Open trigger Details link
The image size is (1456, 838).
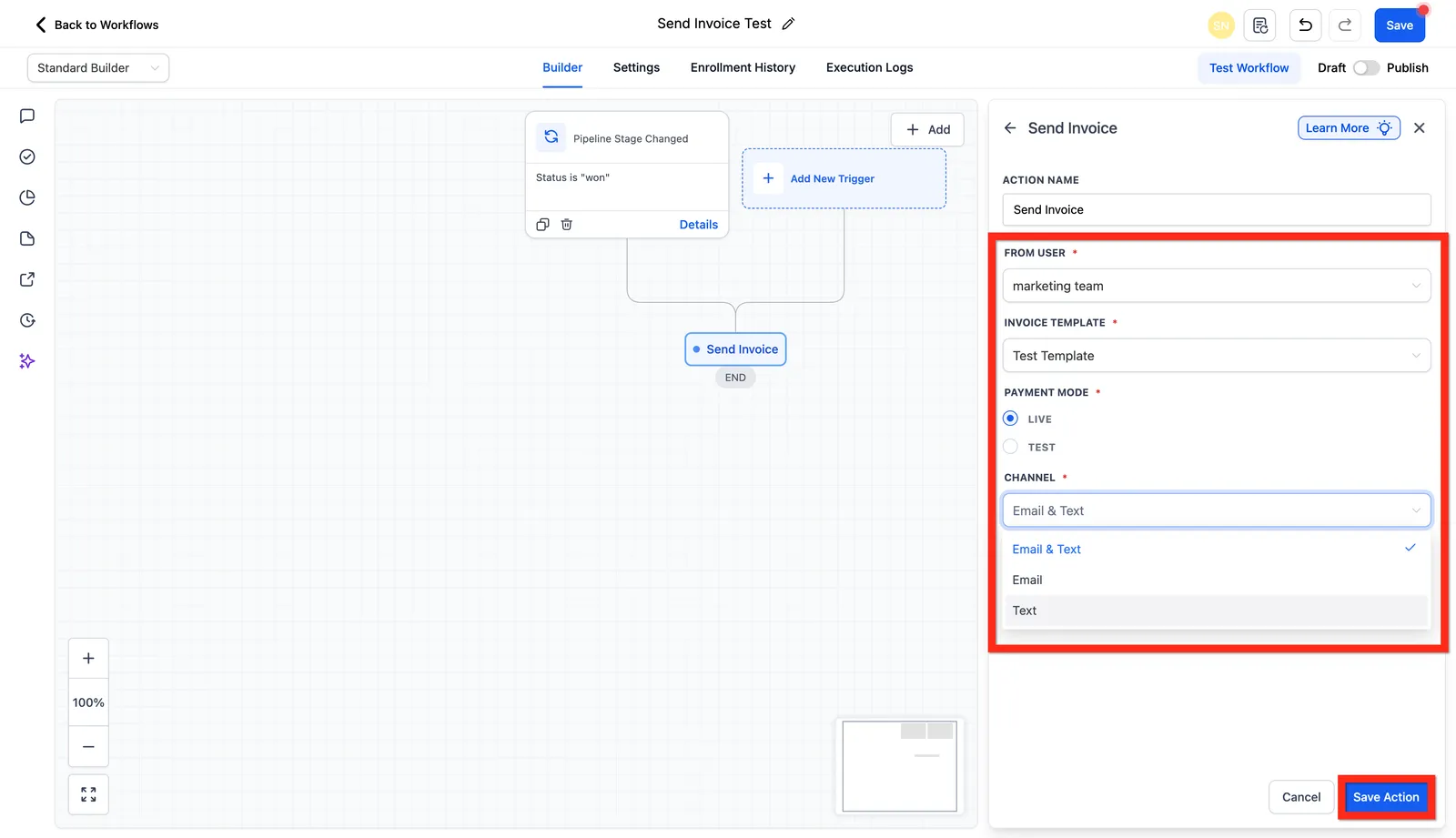(699, 225)
